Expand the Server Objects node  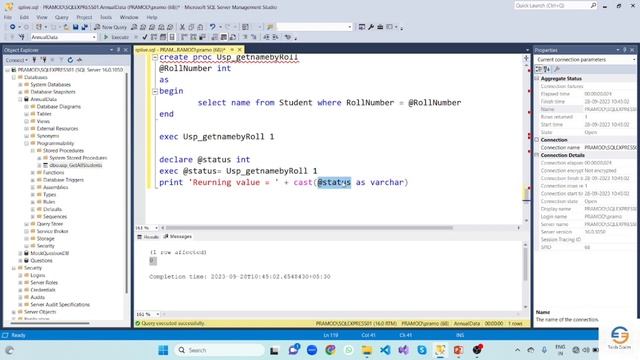[x=14, y=312]
